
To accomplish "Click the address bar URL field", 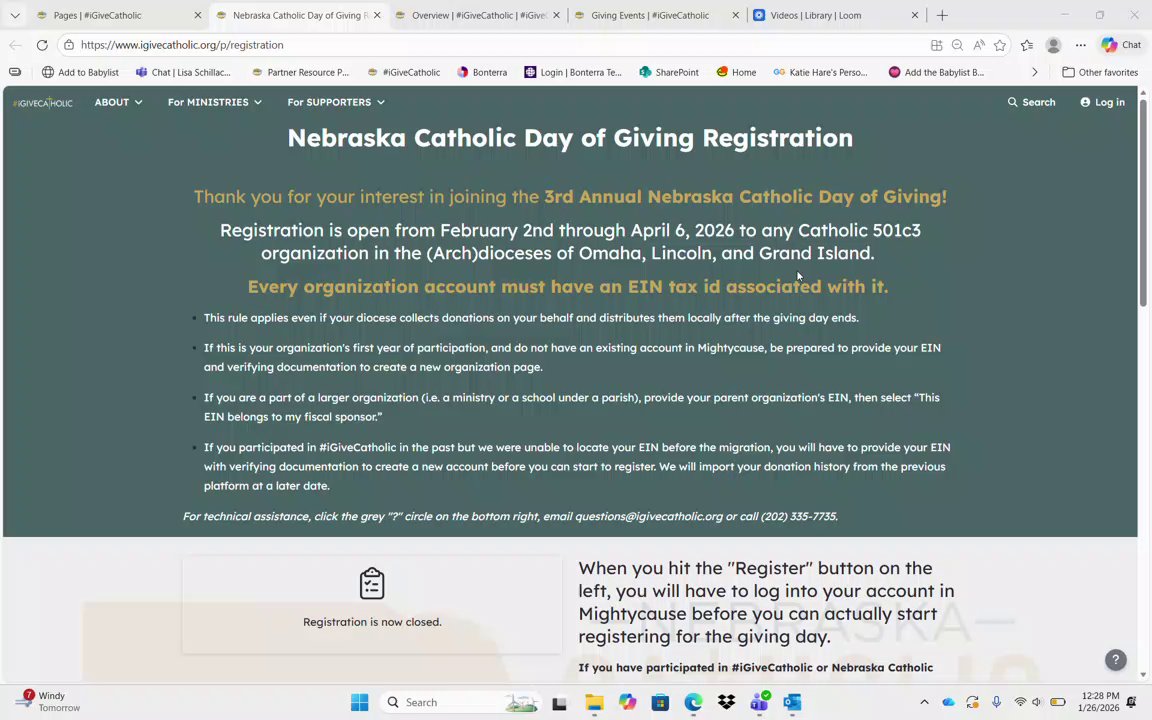I will (x=500, y=45).
